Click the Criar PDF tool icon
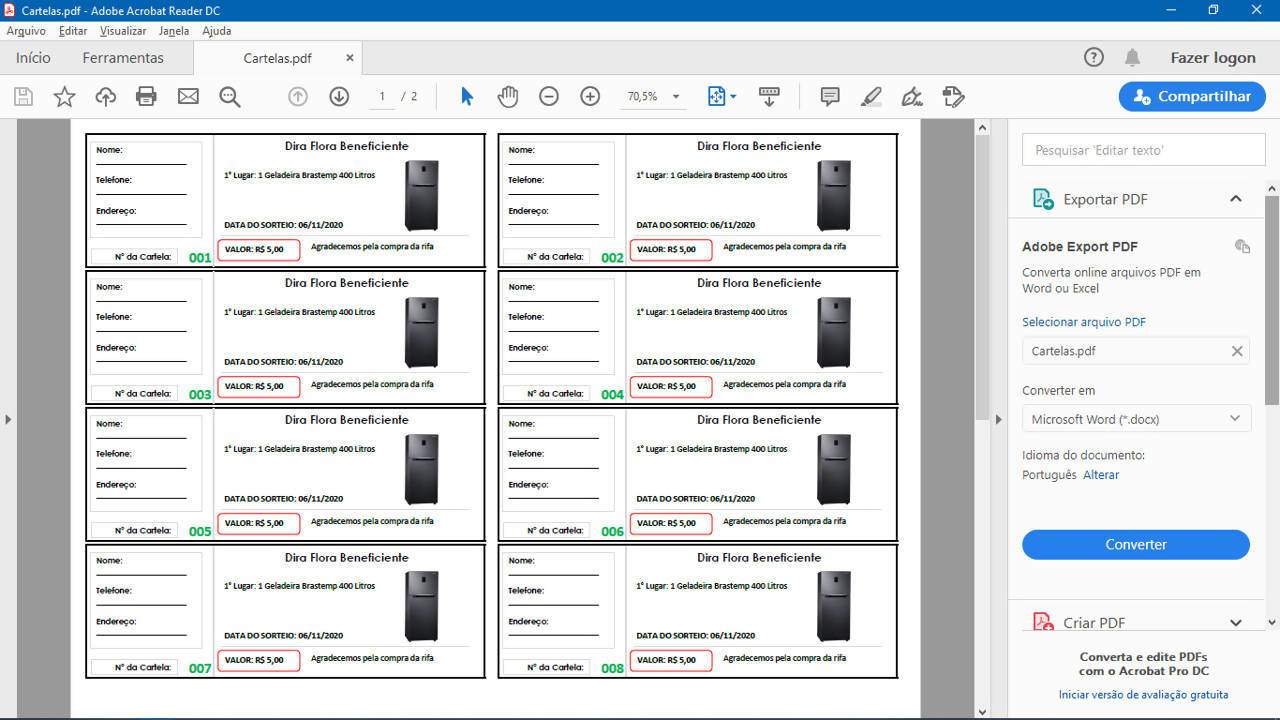Image resolution: width=1280 pixels, height=720 pixels. 1043,623
